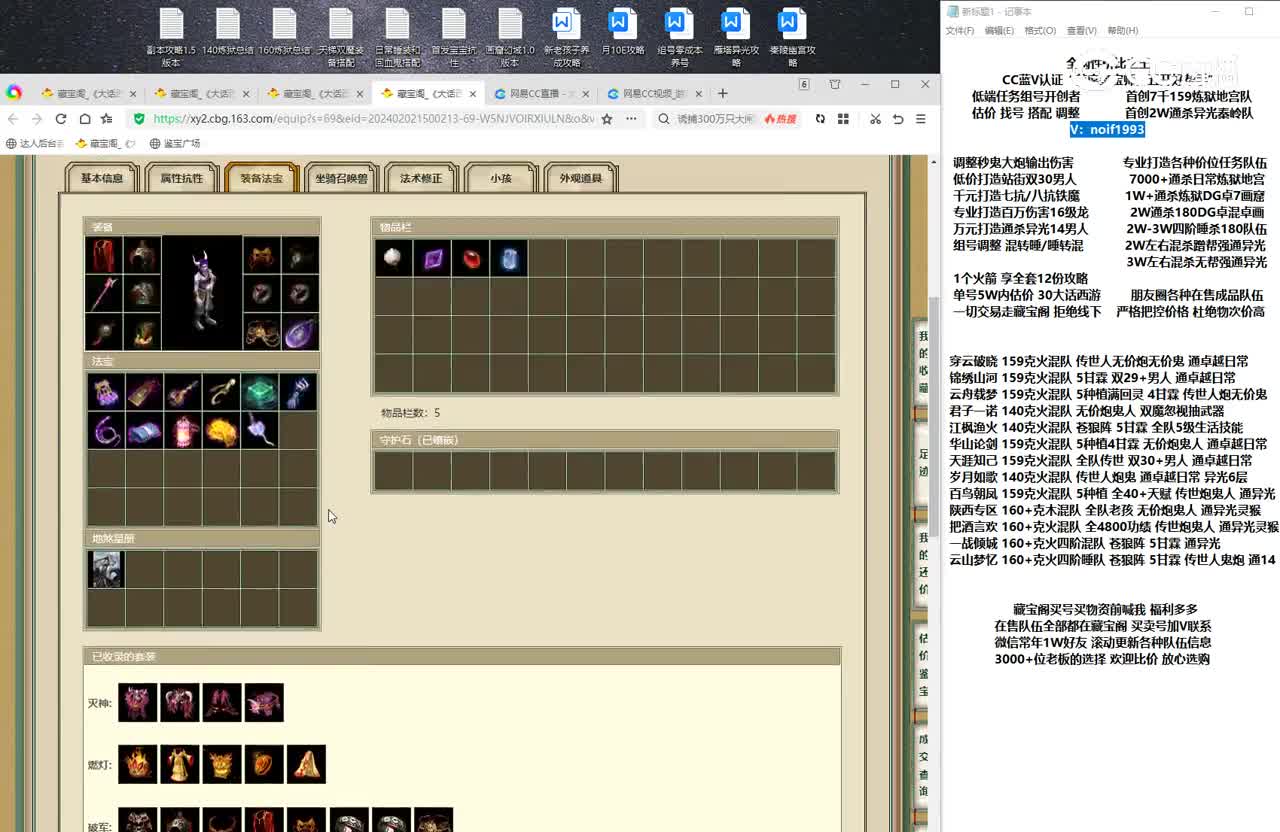Image resolution: width=1280 pixels, height=832 pixels.
Task: Bookmark this page with the star icon
Action: (607, 118)
